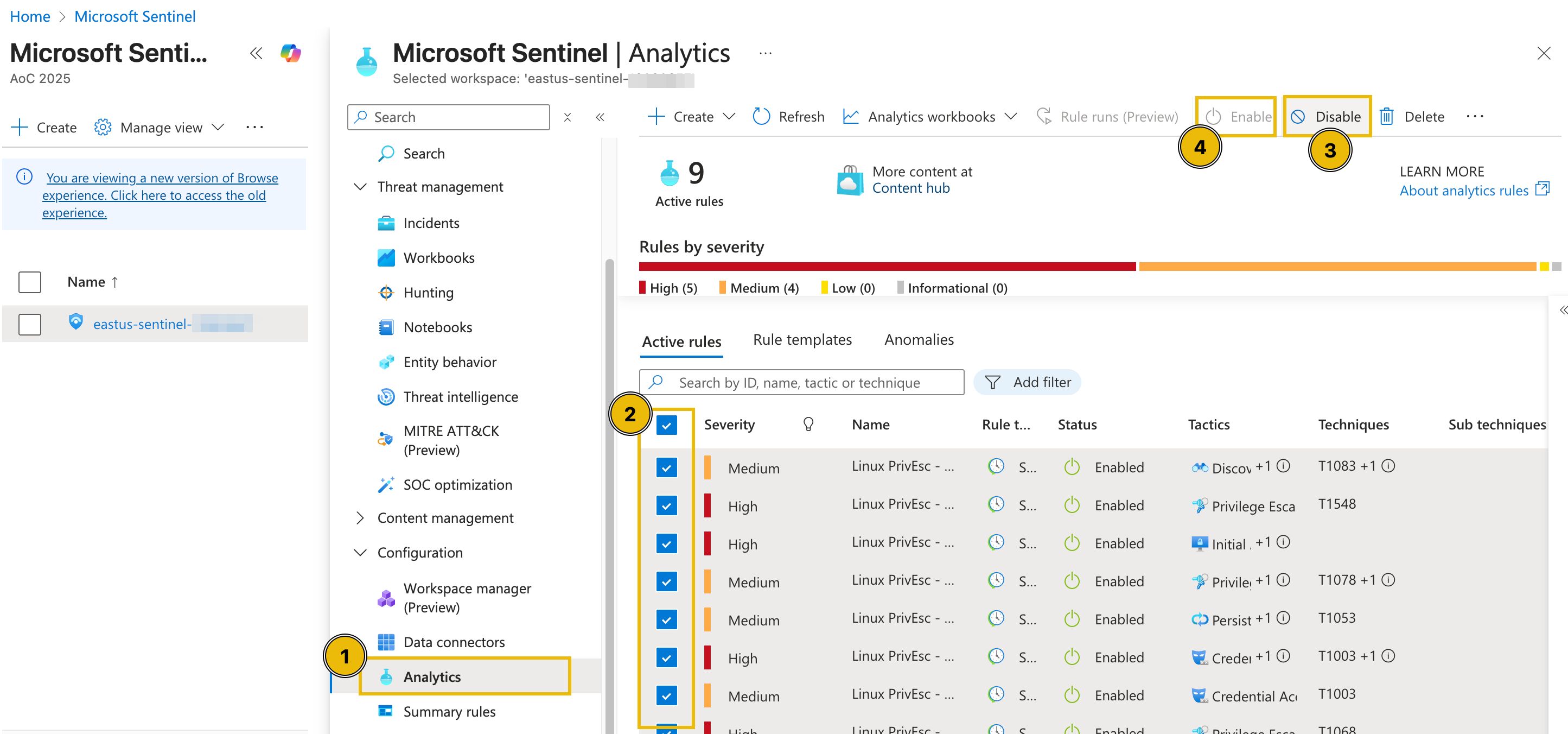
Task: Click the Delete trash icon
Action: click(x=1386, y=116)
